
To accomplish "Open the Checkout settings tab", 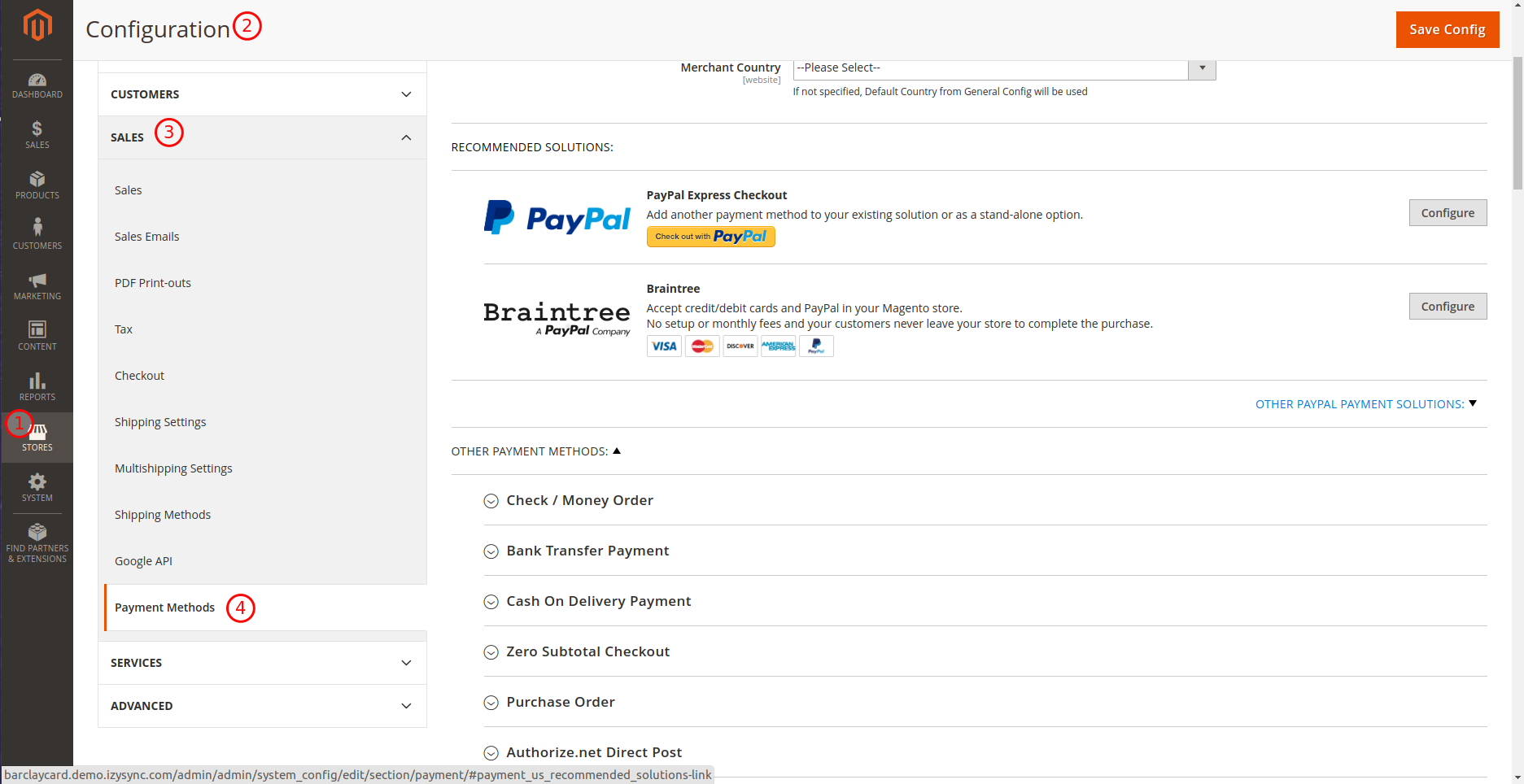I will pyautogui.click(x=139, y=376).
